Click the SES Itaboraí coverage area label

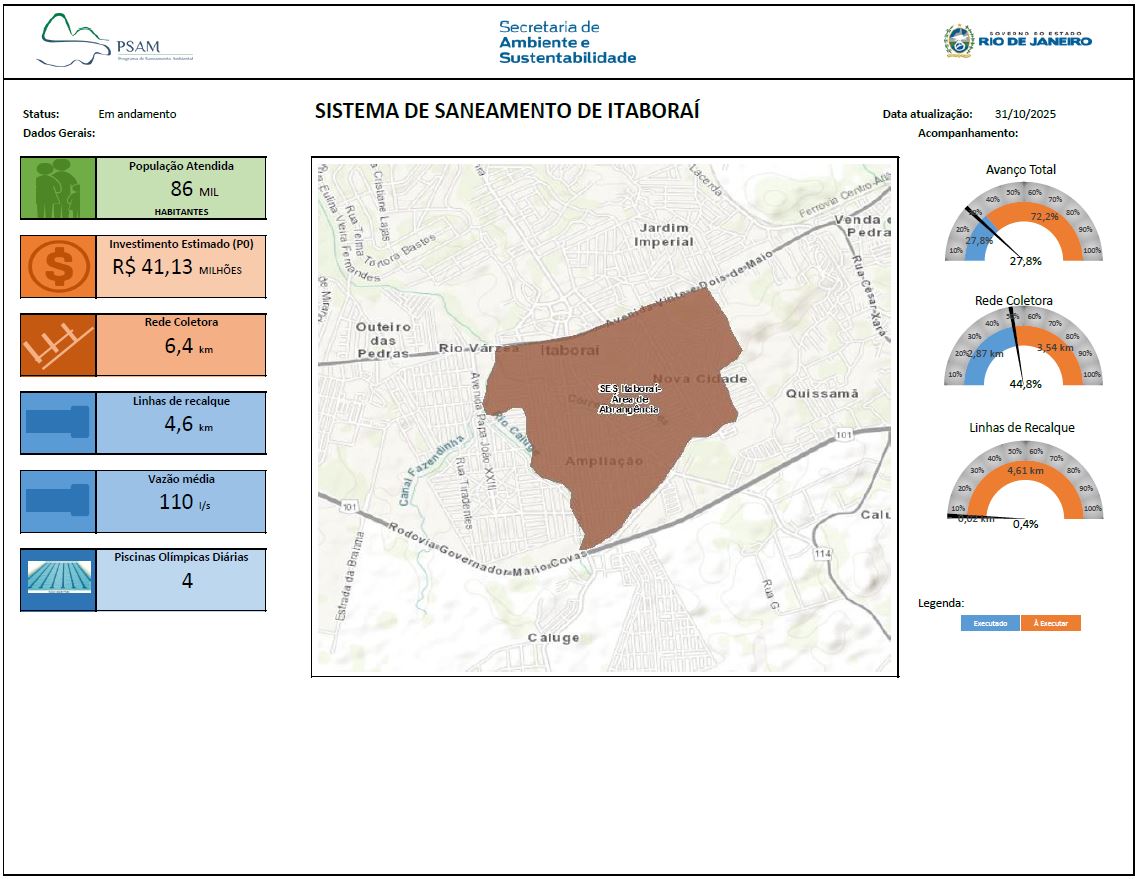pyautogui.click(x=628, y=398)
